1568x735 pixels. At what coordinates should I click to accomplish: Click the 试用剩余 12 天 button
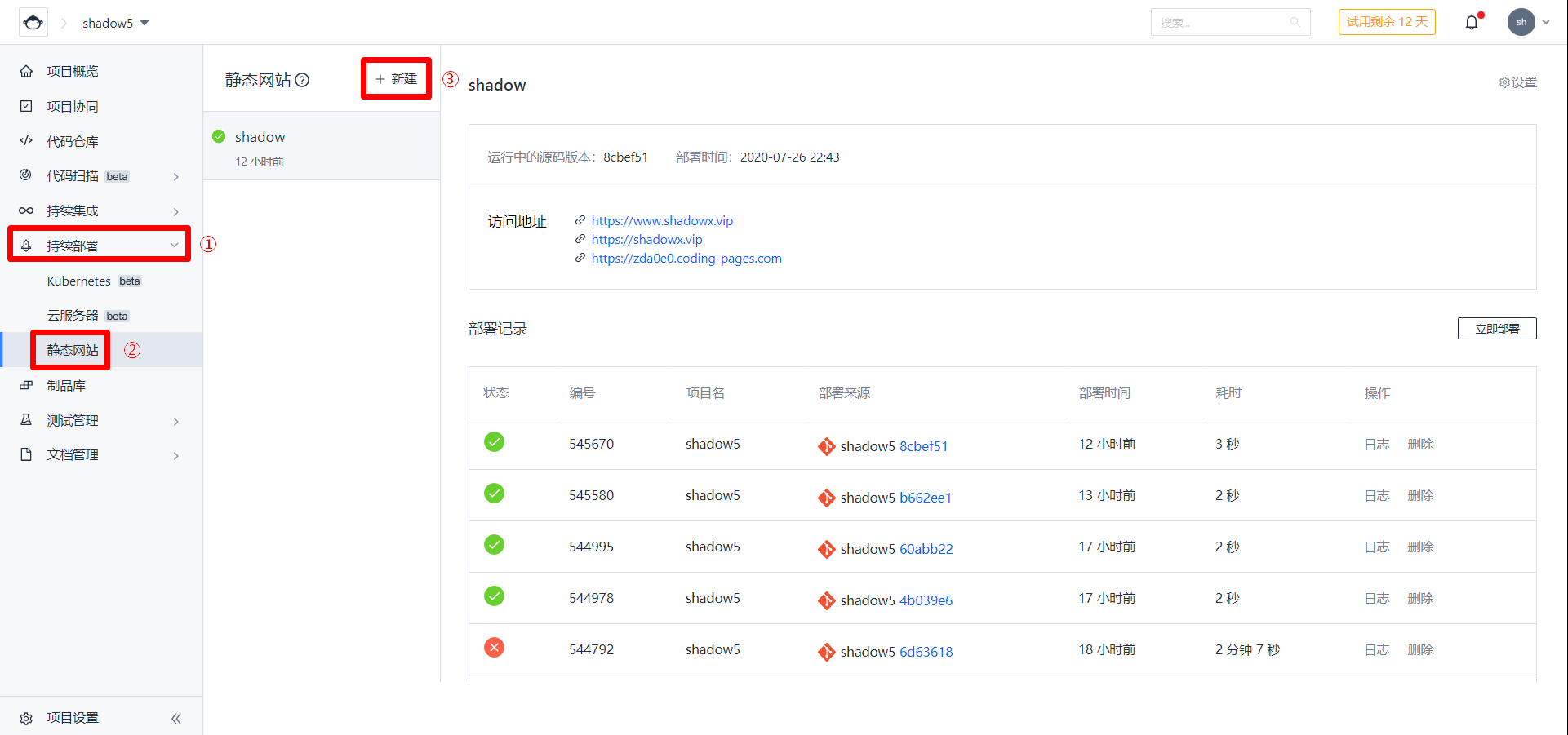tap(1387, 22)
